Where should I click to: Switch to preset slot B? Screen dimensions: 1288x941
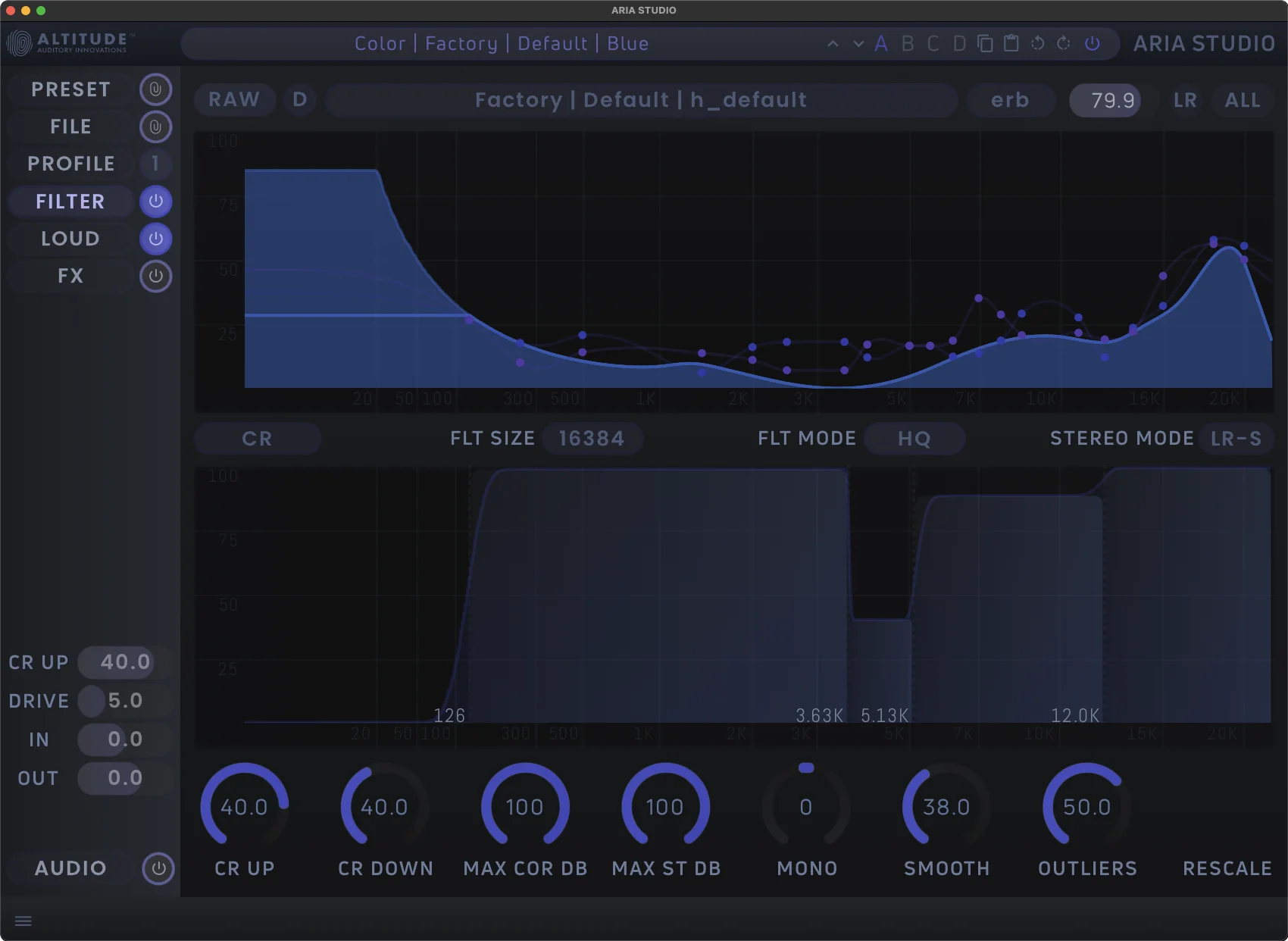click(x=908, y=44)
